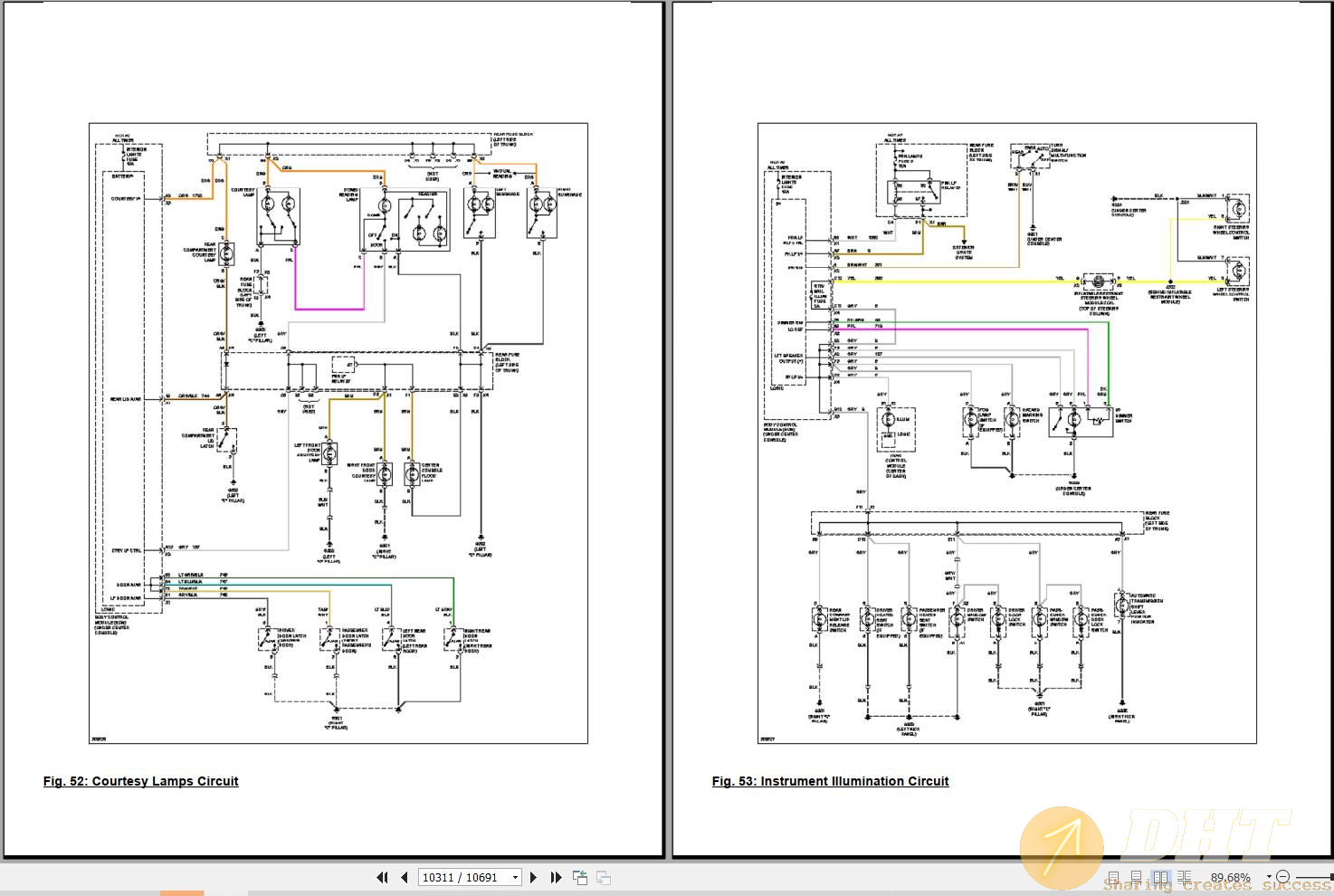This screenshot has width=1334, height=896.
Task: Select single page layout
Action: [x=1113, y=877]
